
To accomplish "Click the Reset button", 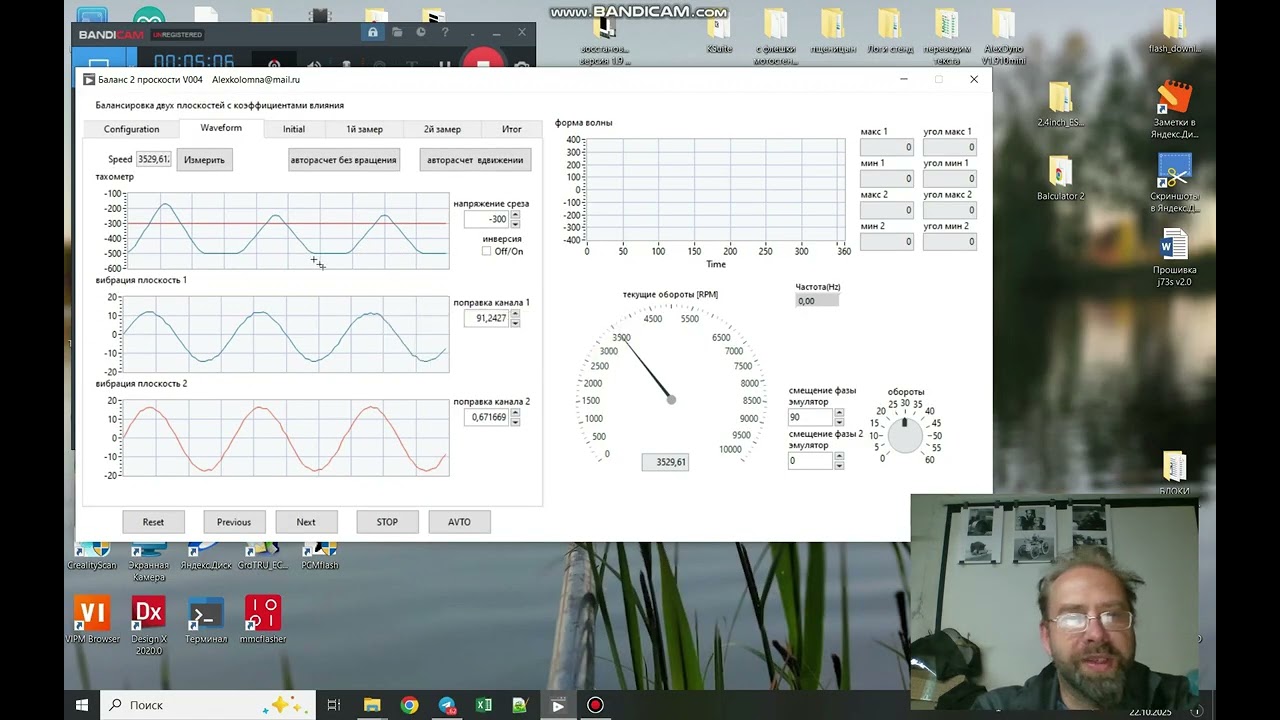I will click(153, 522).
